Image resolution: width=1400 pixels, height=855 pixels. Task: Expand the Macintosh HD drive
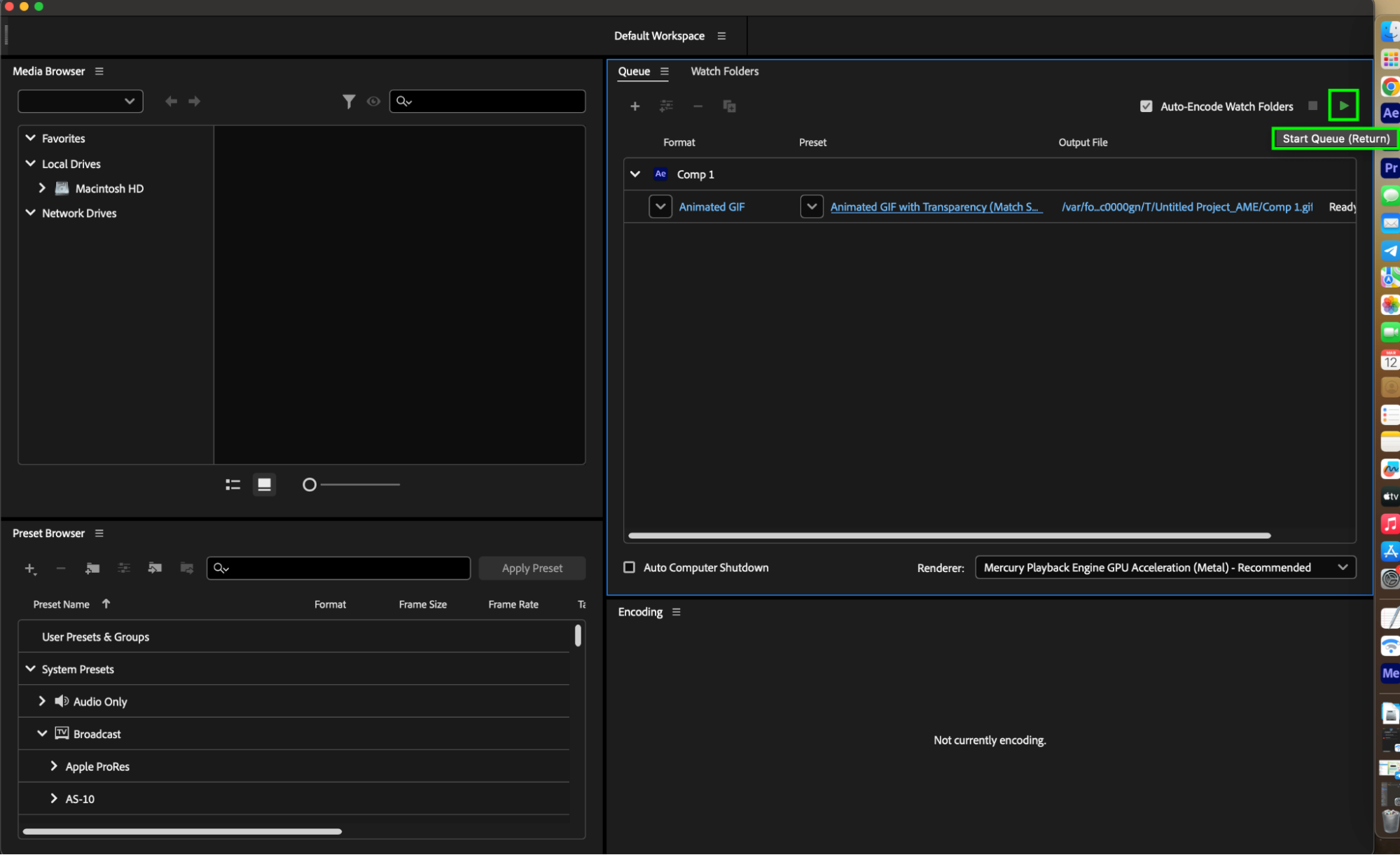coord(42,188)
